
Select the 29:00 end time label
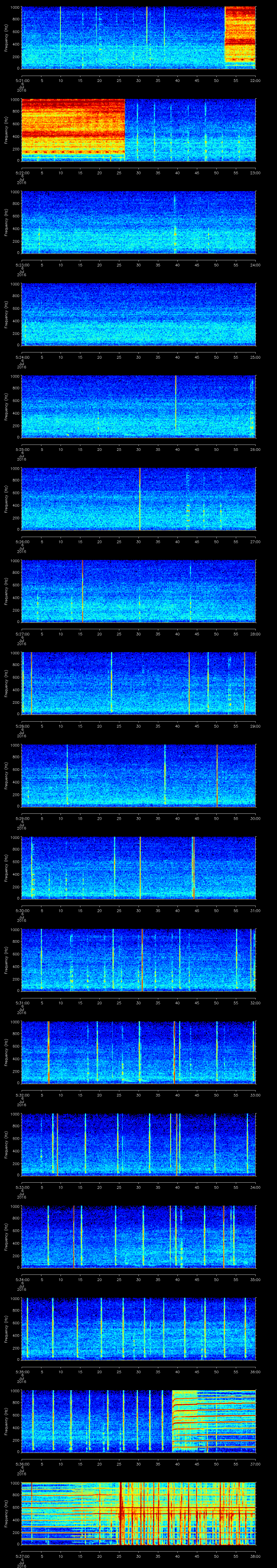255,726
